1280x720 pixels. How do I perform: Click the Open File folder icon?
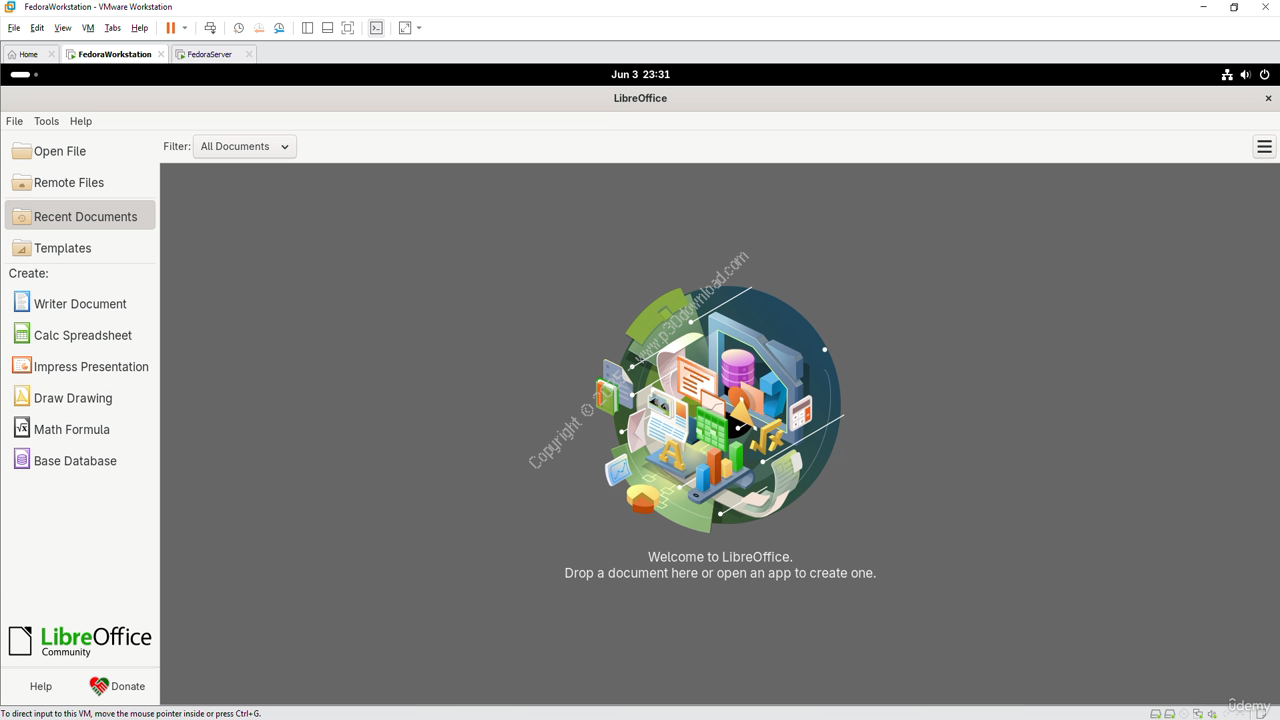click(x=21, y=151)
